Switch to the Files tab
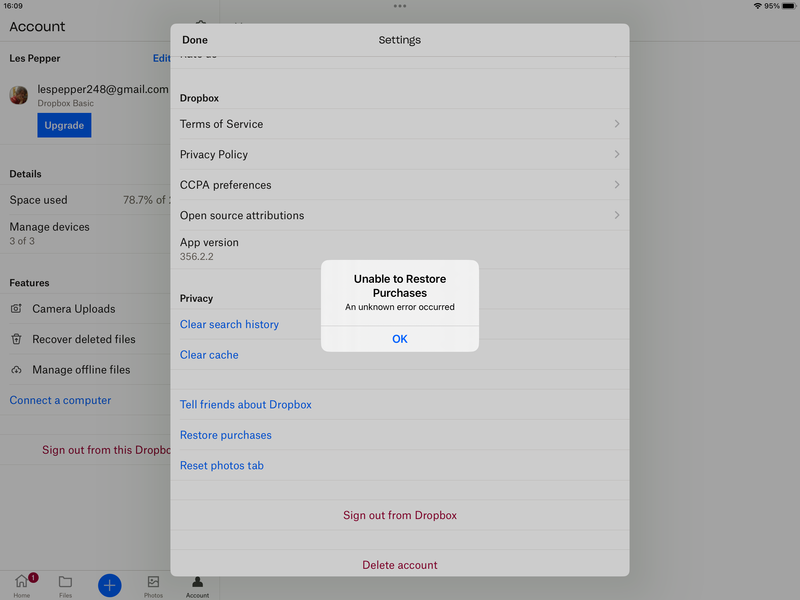Image resolution: width=800 pixels, height=600 pixels. [65, 586]
